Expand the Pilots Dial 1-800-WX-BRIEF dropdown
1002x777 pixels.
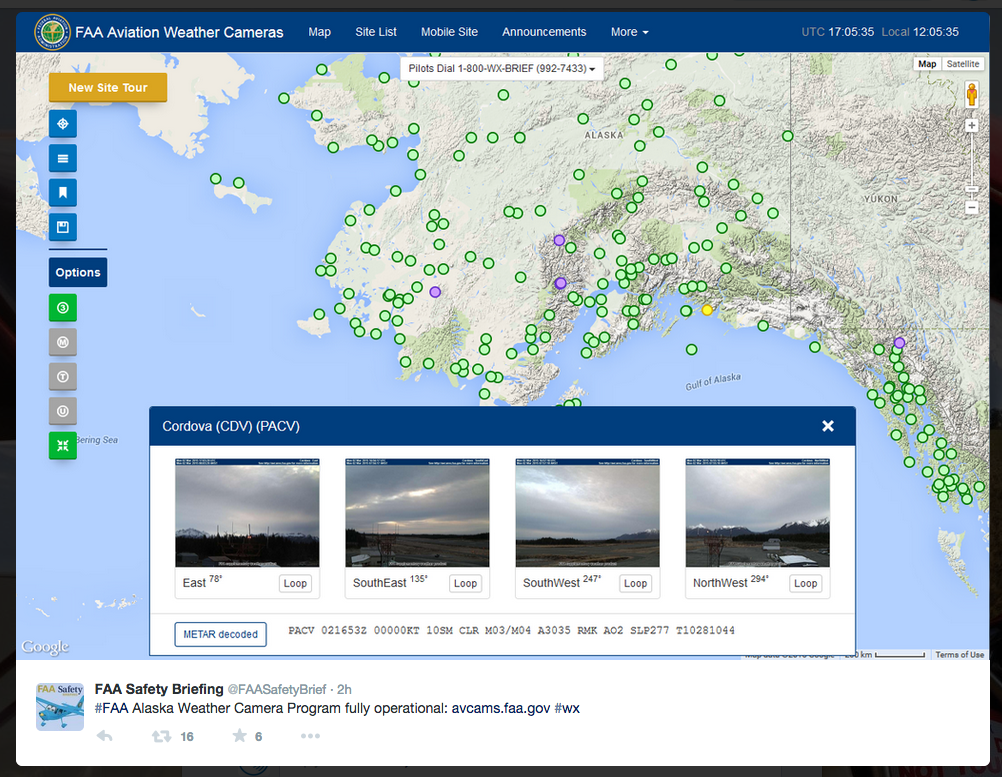coord(502,68)
